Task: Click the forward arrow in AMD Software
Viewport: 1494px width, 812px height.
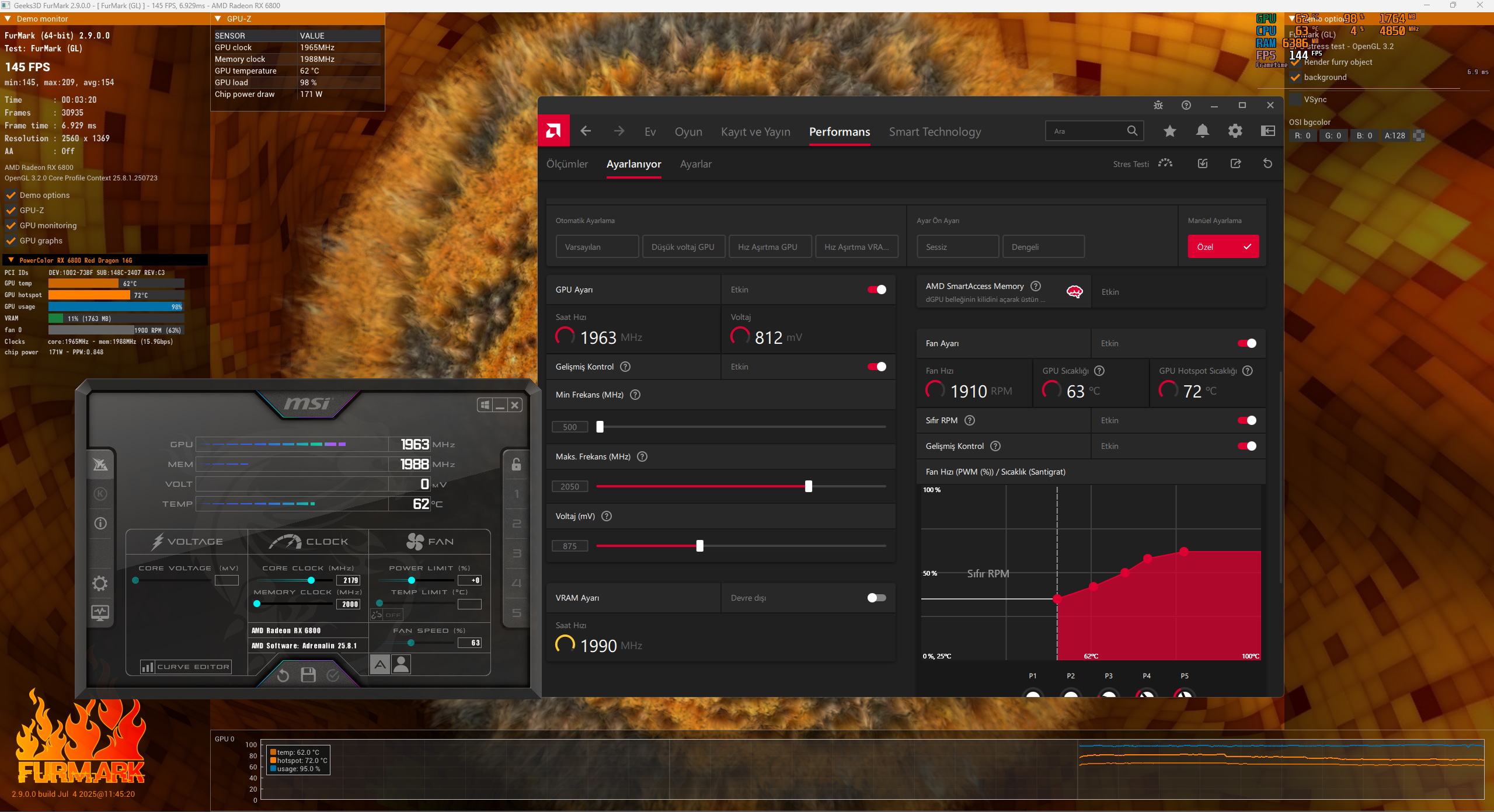Action: point(619,131)
